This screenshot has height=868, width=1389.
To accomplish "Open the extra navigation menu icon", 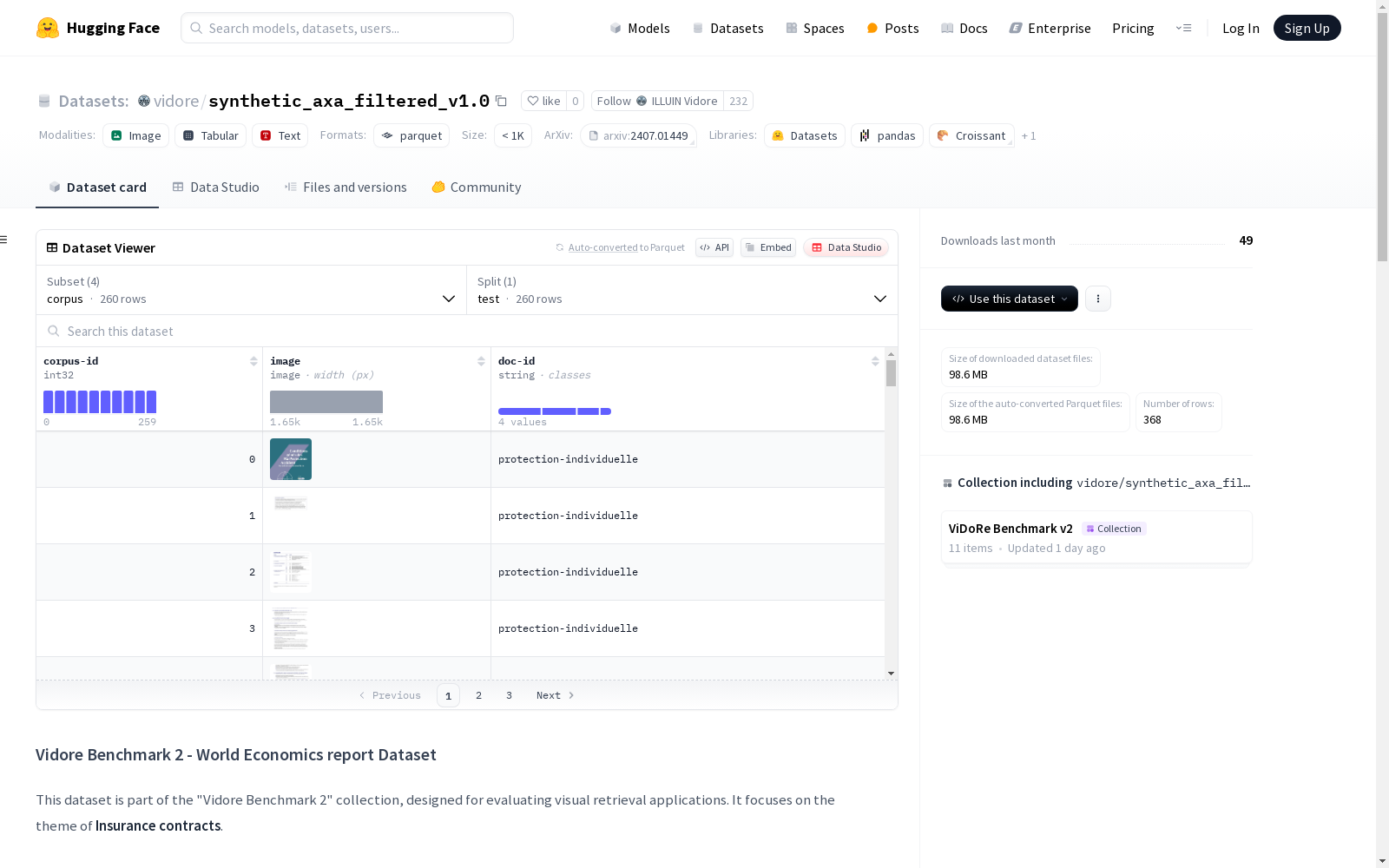I will (1183, 28).
